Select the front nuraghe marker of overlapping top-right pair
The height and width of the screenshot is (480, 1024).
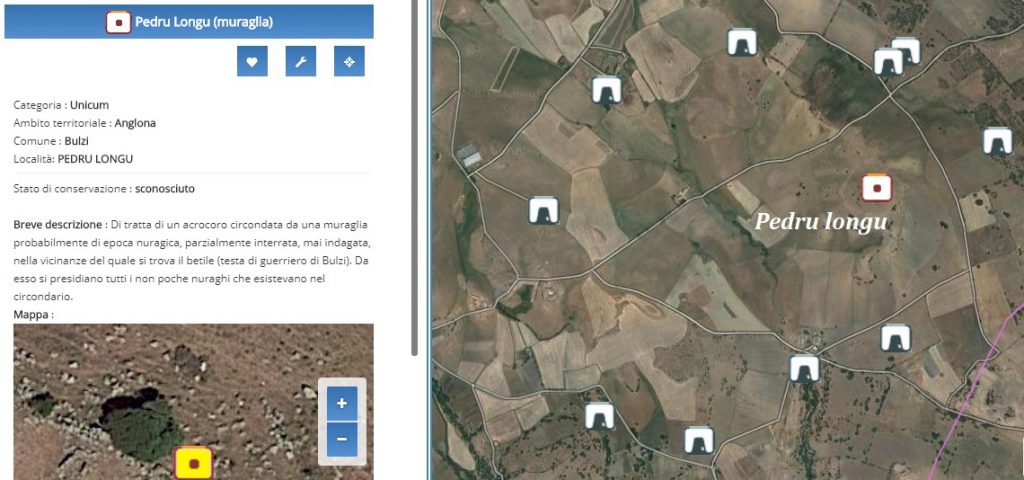[888, 62]
